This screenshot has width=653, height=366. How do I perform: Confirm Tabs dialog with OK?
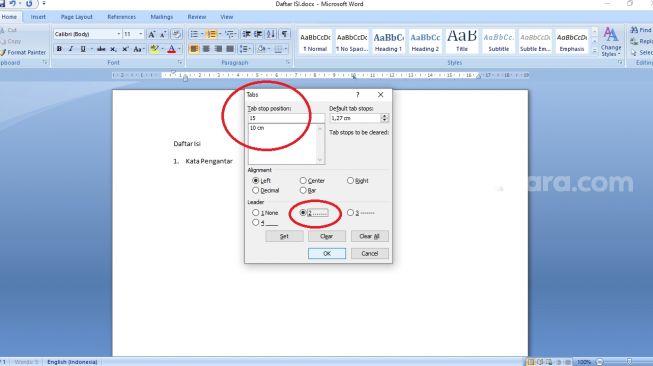click(x=327, y=253)
